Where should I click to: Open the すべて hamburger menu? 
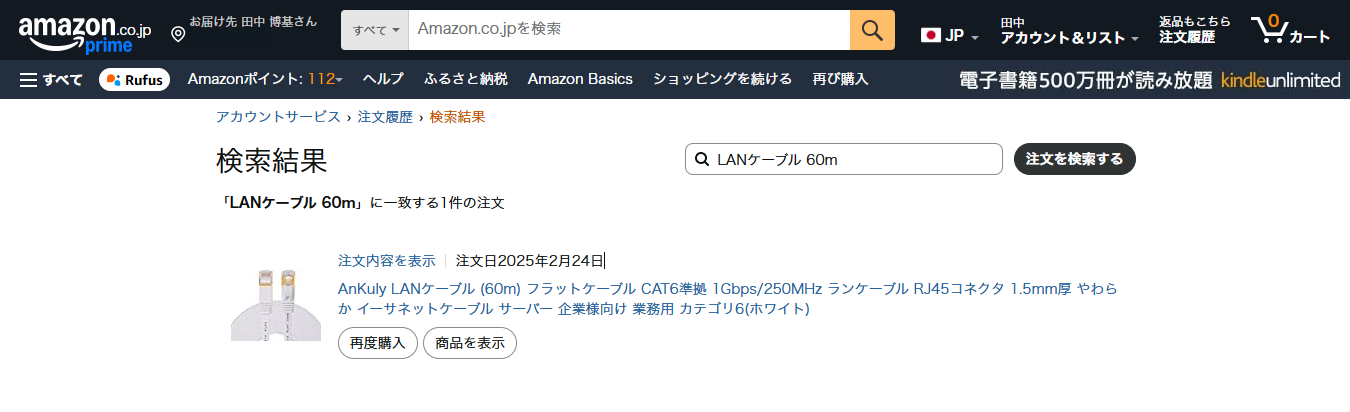coord(51,79)
